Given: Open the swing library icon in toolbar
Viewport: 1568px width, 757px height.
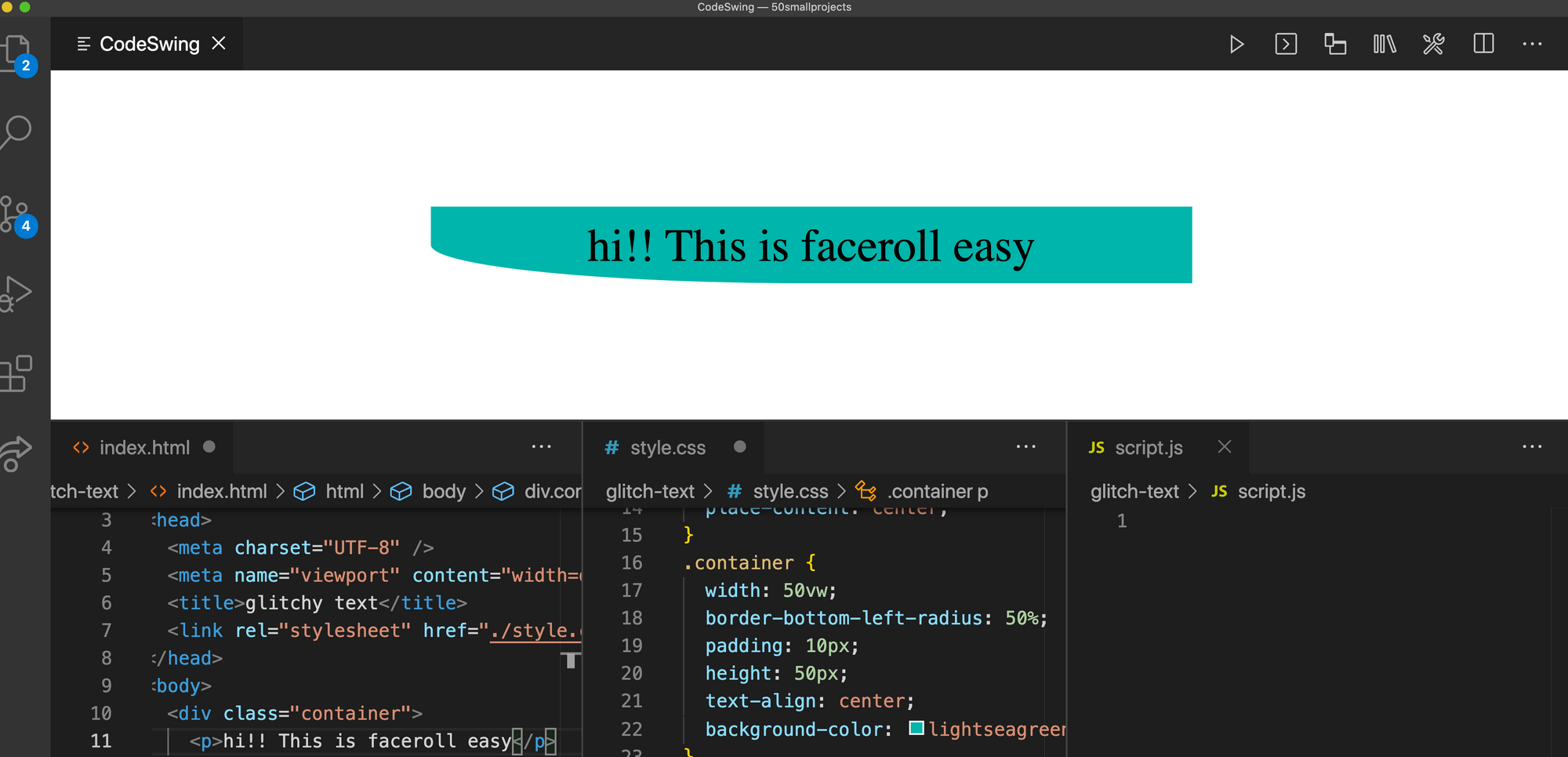Looking at the screenshot, I should pos(1385,44).
